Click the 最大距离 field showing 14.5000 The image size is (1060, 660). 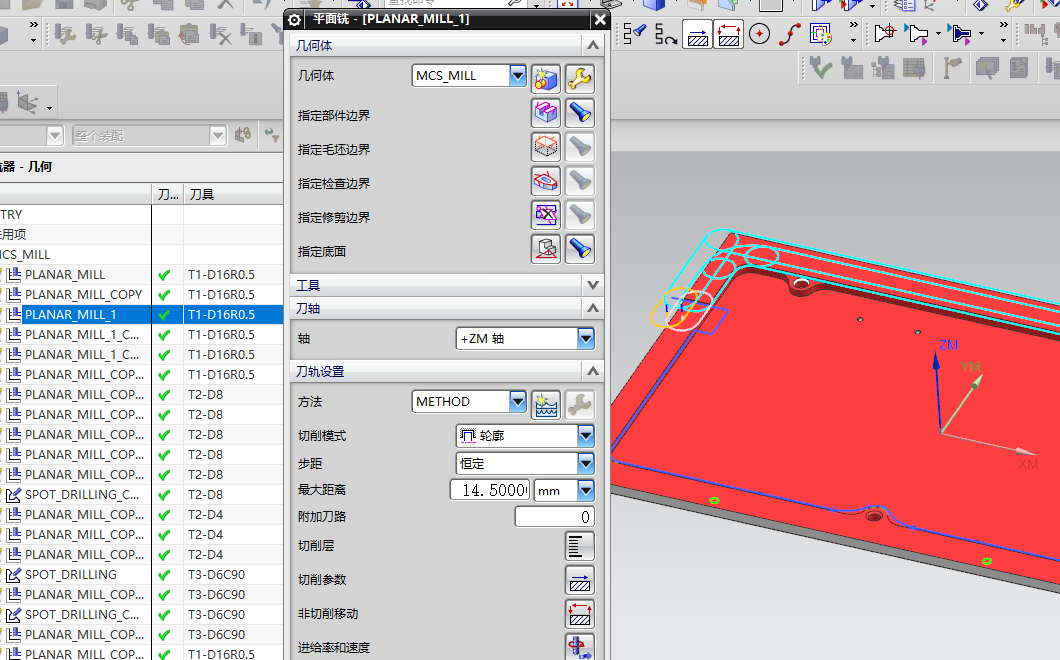tap(490, 490)
